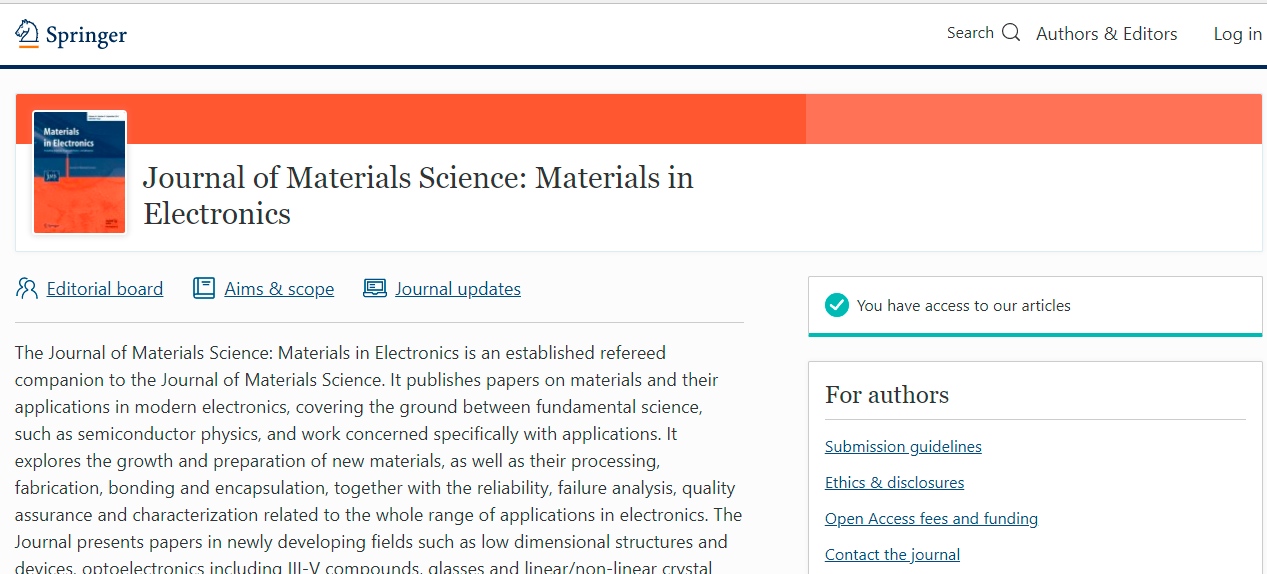Viewport: 1267px width, 574px height.
Task: Open the Search menu item
Action: 970,33
